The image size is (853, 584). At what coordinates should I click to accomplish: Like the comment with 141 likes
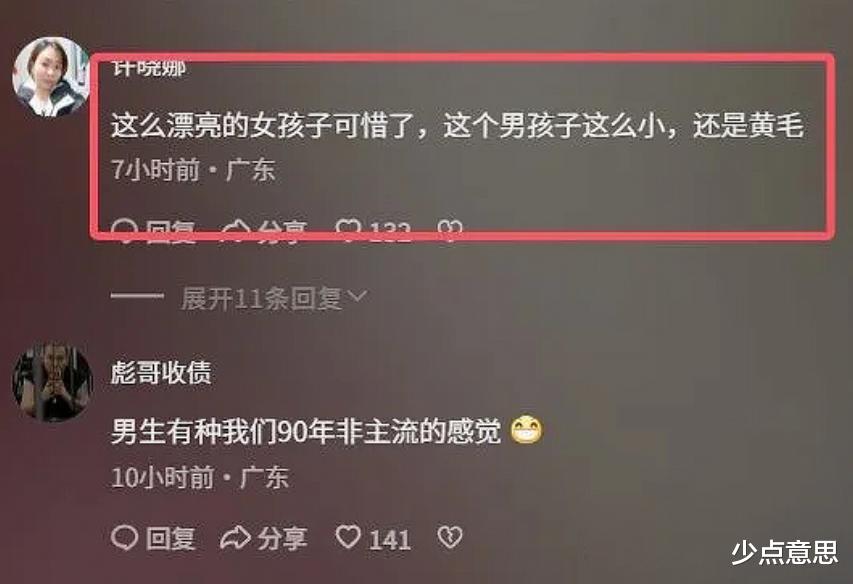click(373, 538)
